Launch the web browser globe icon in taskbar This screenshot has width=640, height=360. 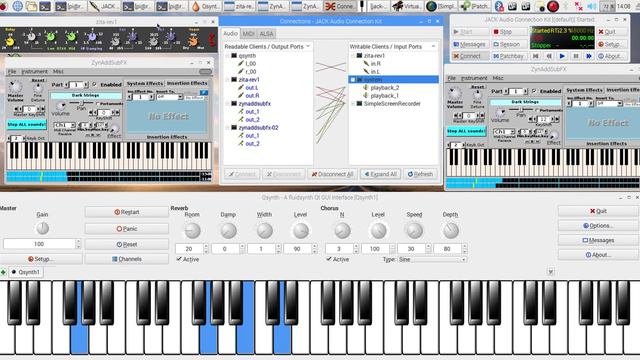tap(18, 6)
